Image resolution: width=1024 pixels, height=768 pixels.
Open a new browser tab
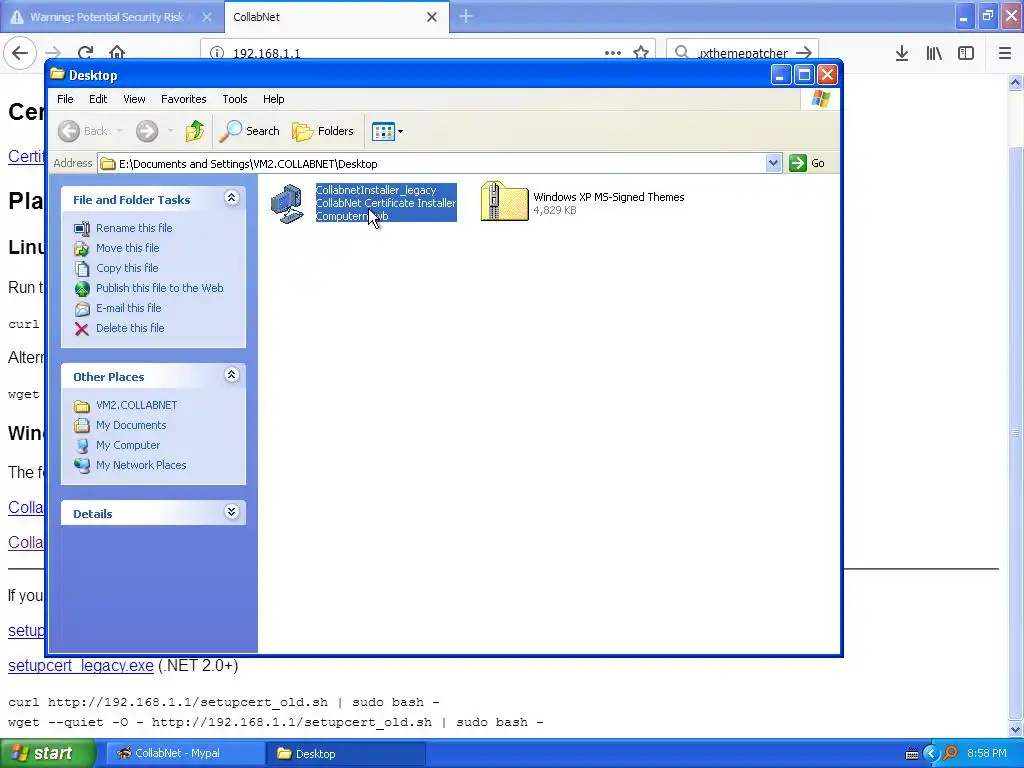coord(466,16)
